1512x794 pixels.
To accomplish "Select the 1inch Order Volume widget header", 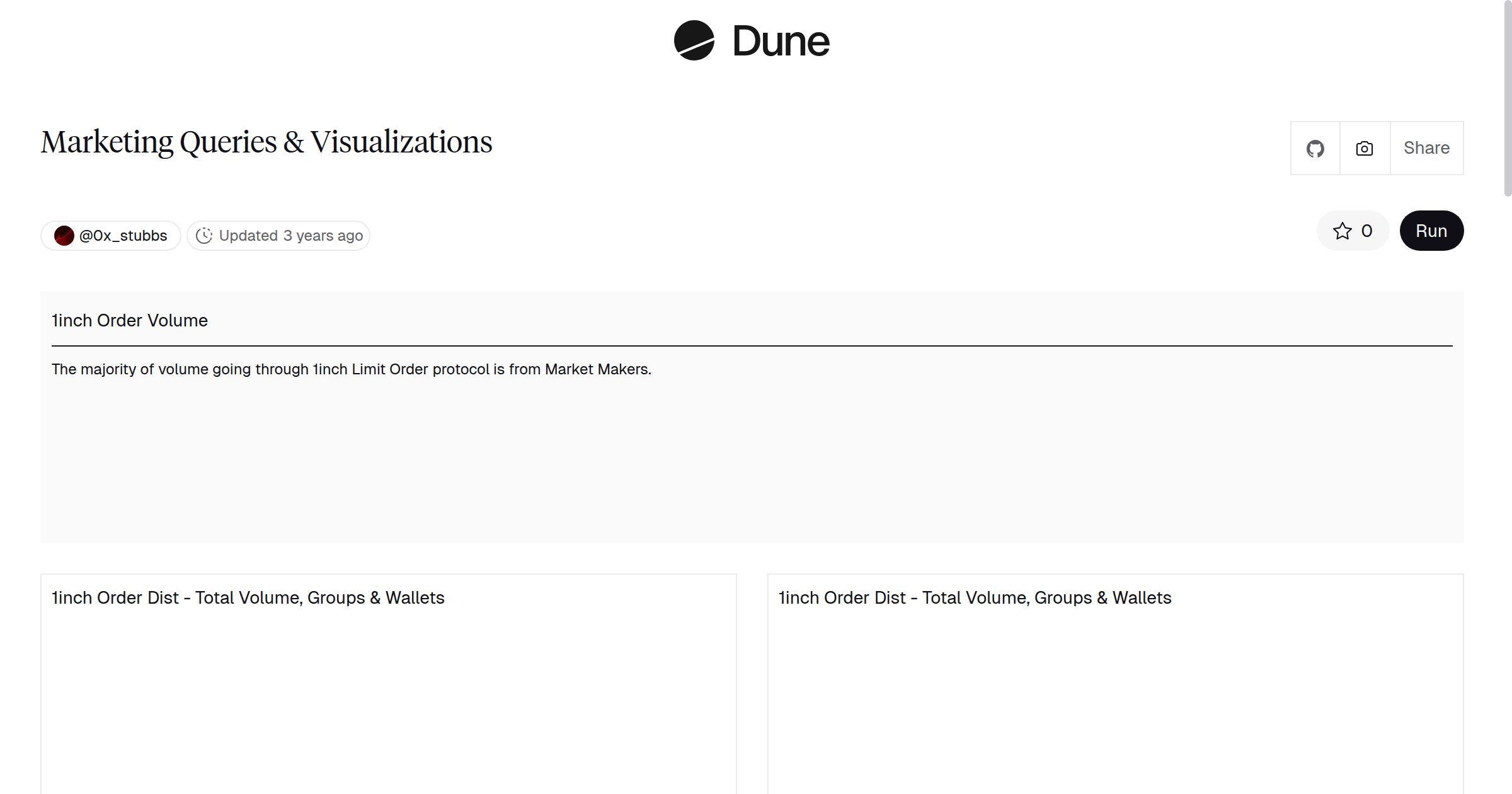I will click(x=129, y=320).
